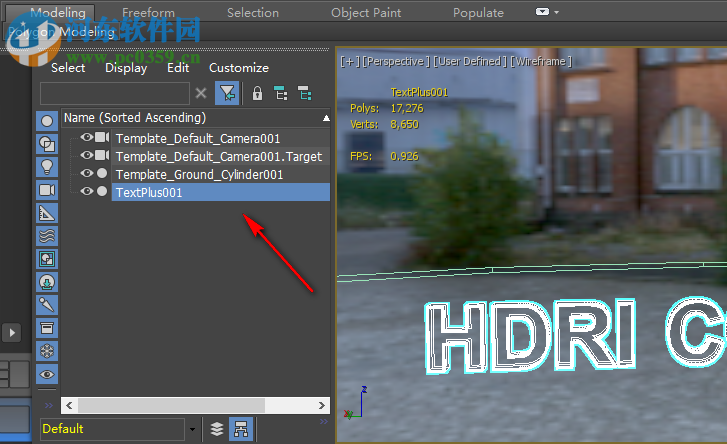
Task: Click the scrollbar left arrow
Action: (69, 406)
